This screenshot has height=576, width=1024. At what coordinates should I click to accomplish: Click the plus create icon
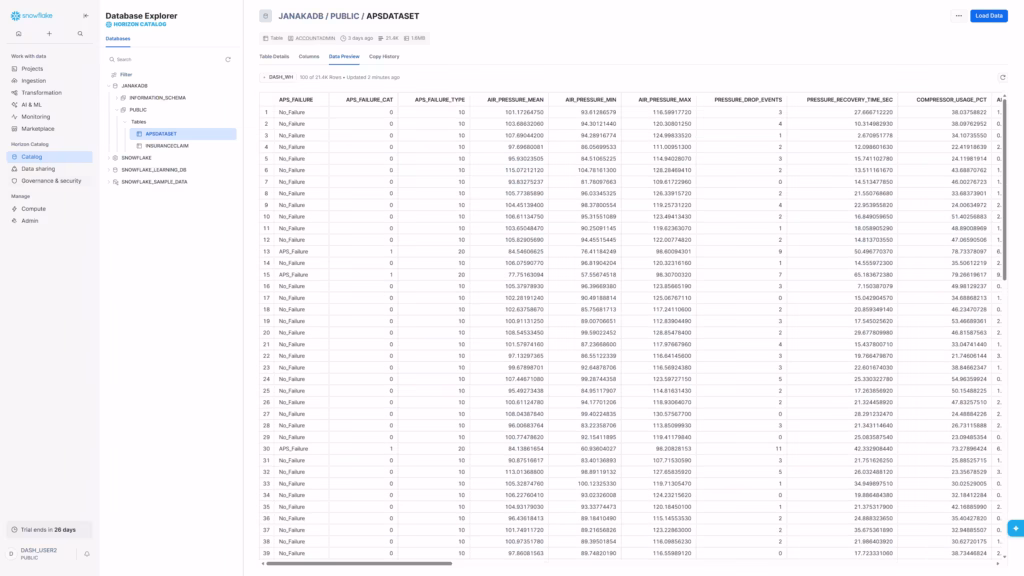pos(49,33)
